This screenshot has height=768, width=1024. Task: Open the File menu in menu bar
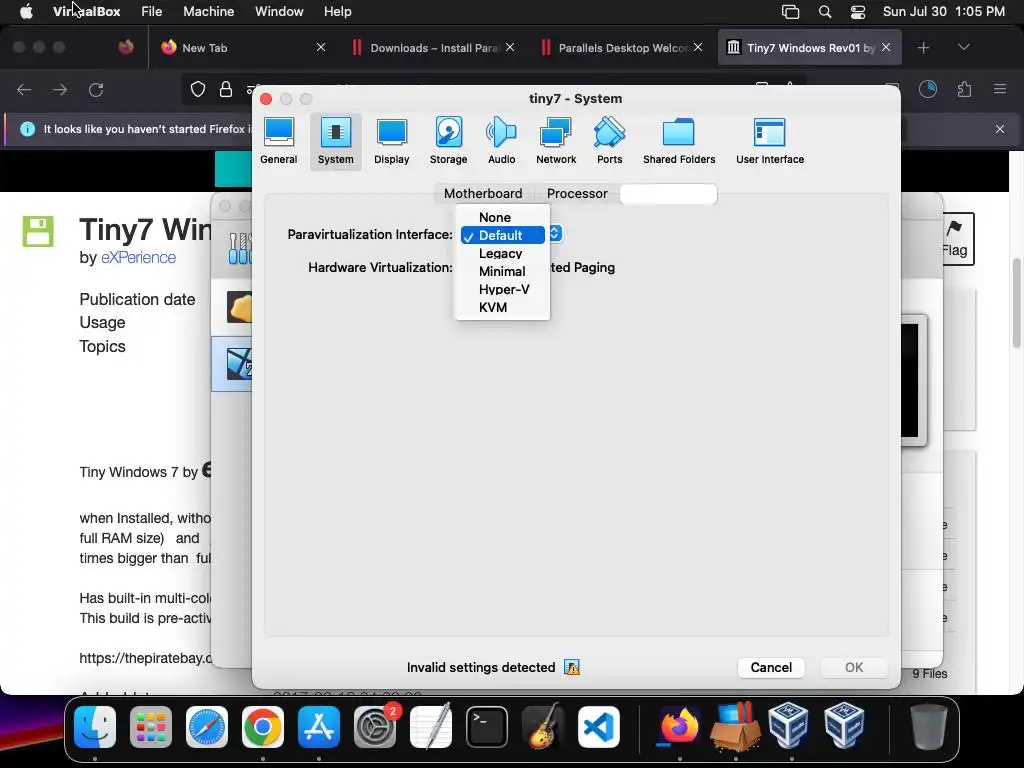pyautogui.click(x=152, y=12)
